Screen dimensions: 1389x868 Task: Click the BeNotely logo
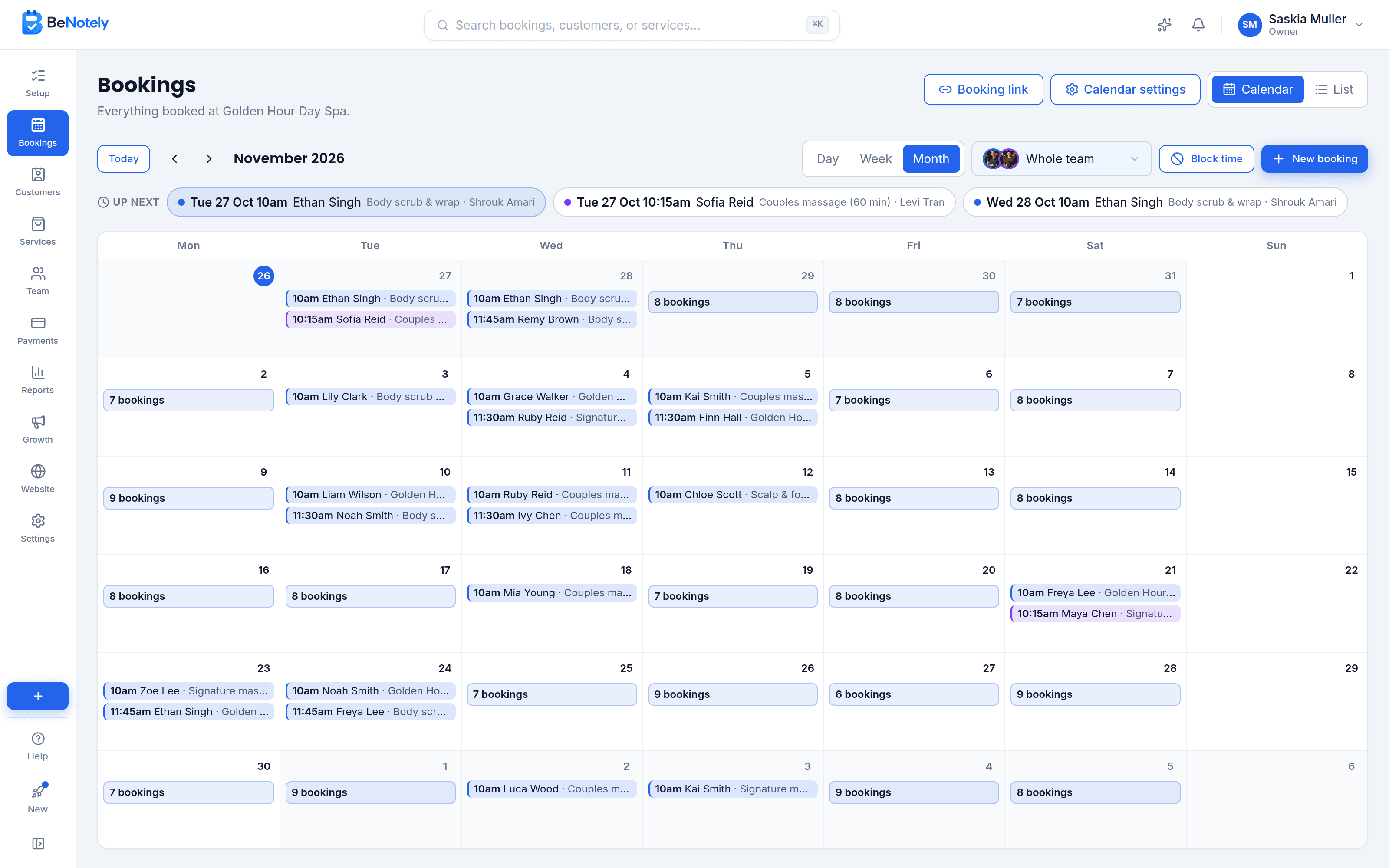click(65, 23)
